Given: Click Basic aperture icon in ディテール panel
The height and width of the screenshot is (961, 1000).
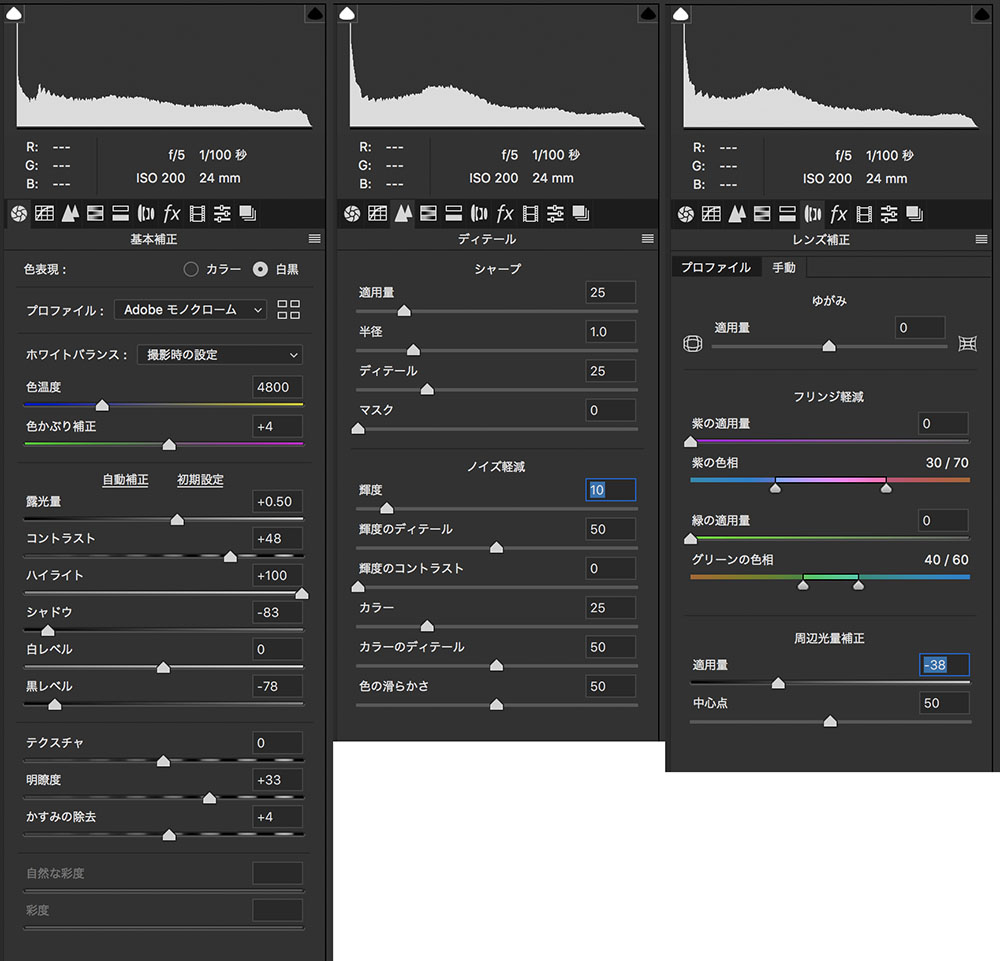Looking at the screenshot, I should click(x=351, y=213).
